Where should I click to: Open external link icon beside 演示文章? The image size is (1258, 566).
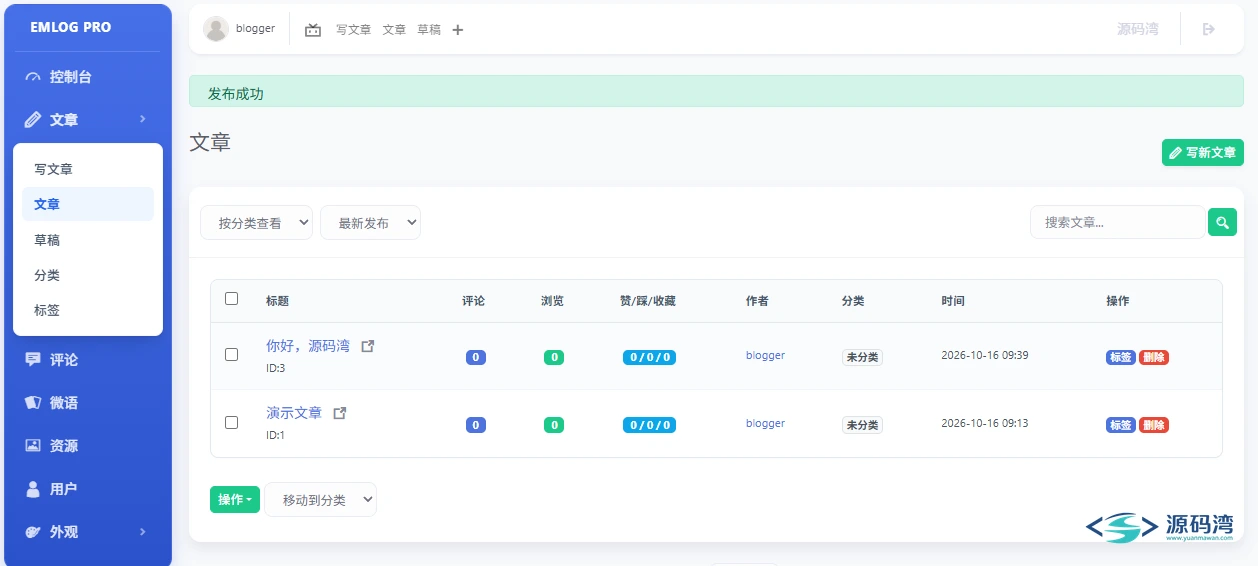340,413
